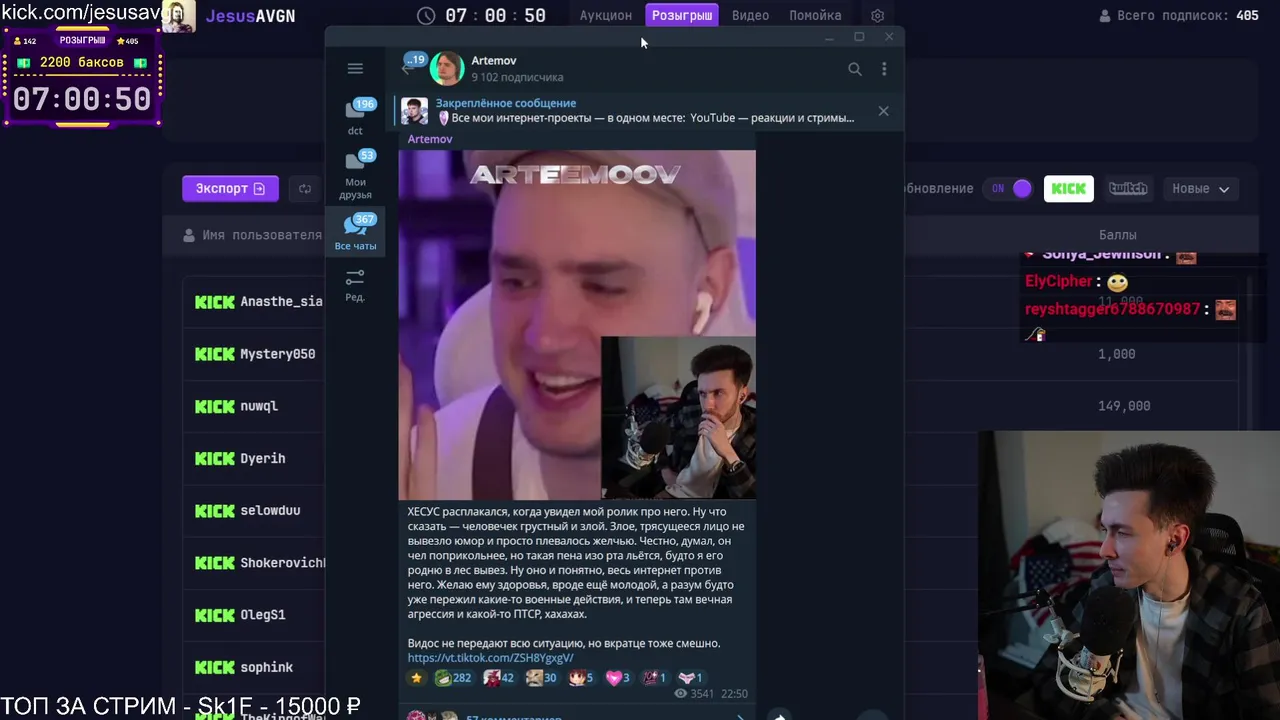Click the JesusAVGN avatar in the top bar
This screenshot has width=1280, height=720.
pyautogui.click(x=180, y=16)
